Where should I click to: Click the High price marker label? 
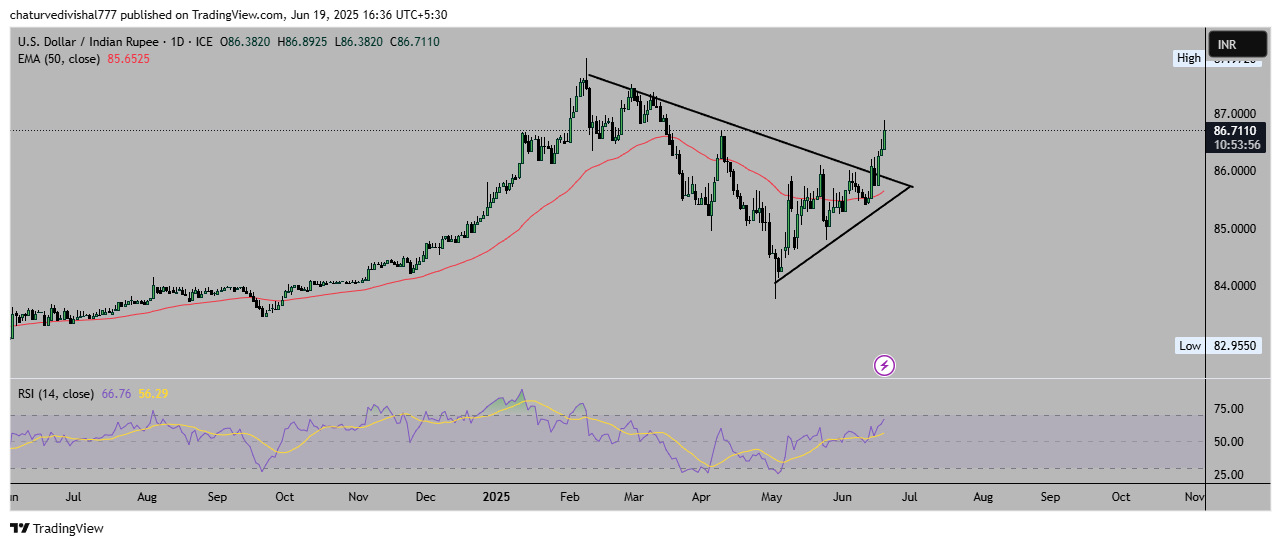click(x=1188, y=58)
